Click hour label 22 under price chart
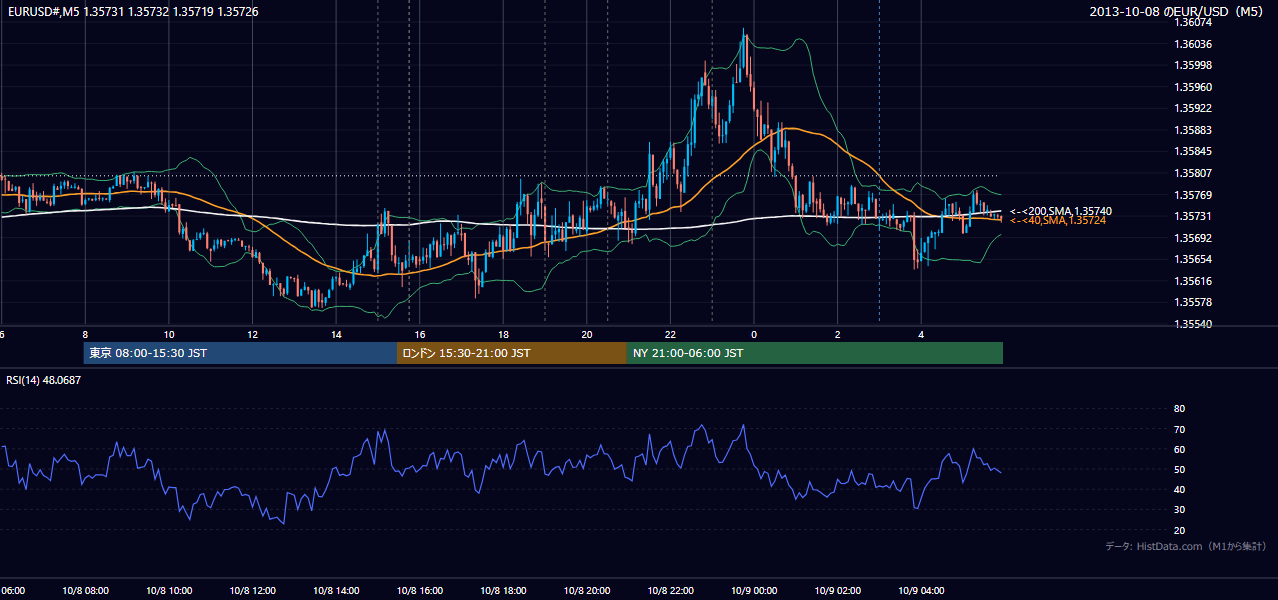This screenshot has width=1278, height=600. coord(671,335)
